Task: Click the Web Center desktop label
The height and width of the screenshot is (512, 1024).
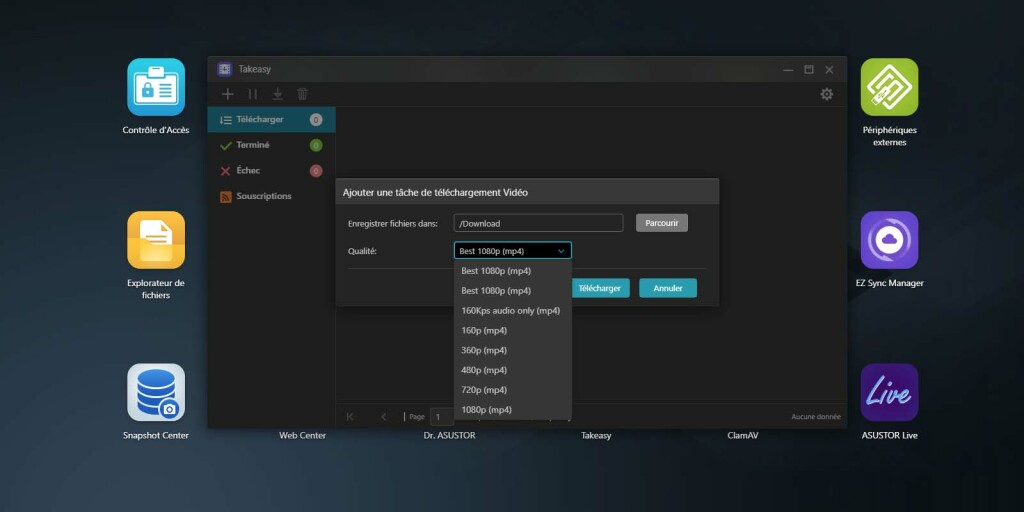Action: (302, 436)
